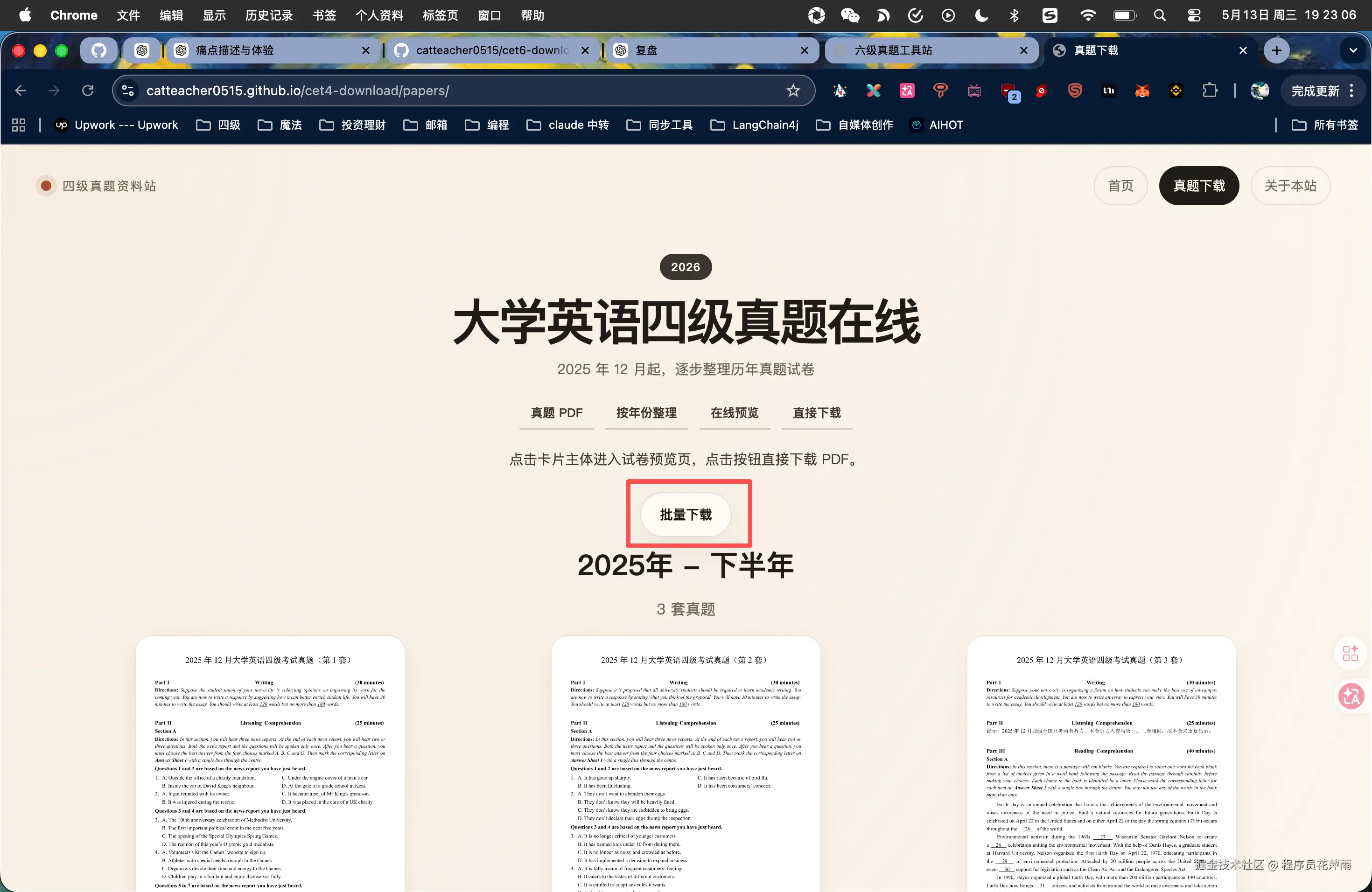Bookmark this page with star icon
Viewport: 1372px width, 892px height.
click(793, 91)
